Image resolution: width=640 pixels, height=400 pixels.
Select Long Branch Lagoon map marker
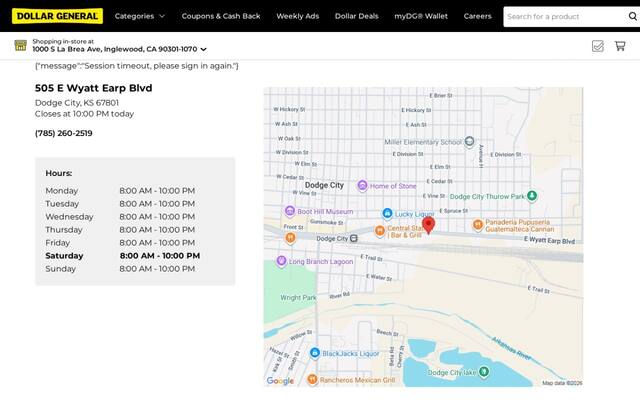tap(281, 261)
